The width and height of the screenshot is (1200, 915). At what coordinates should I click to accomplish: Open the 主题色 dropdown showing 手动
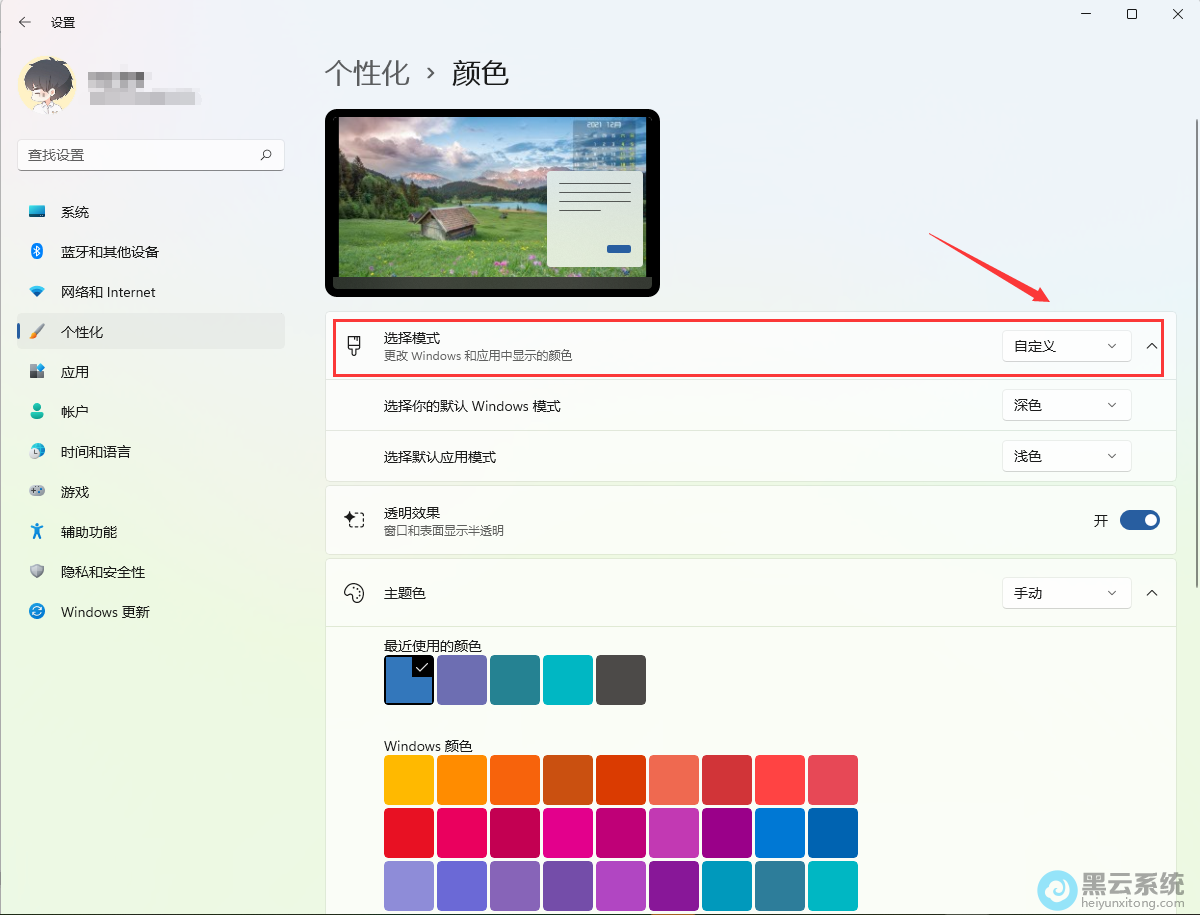[x=1066, y=592]
